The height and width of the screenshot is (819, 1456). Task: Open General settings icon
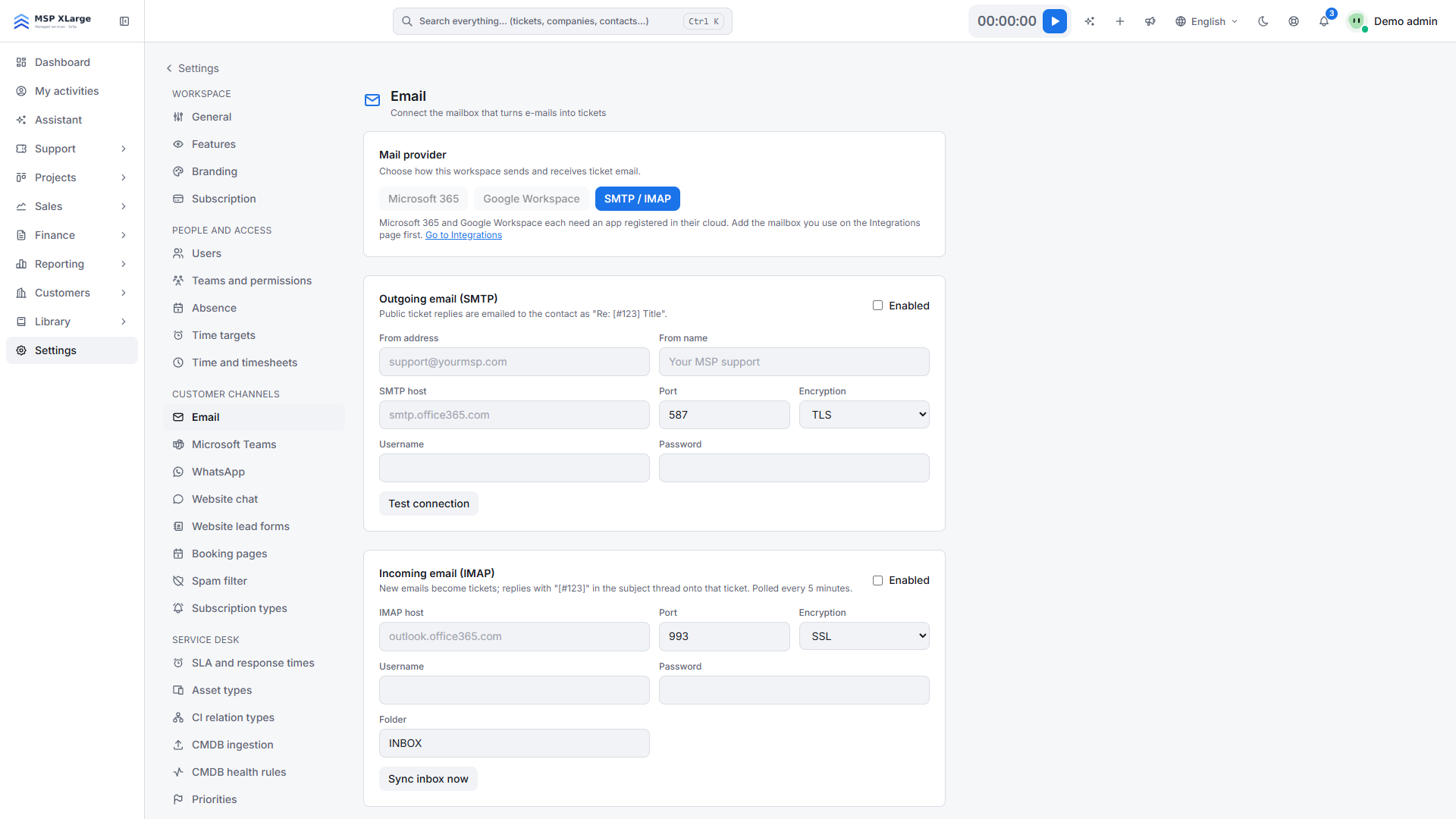[x=178, y=117]
